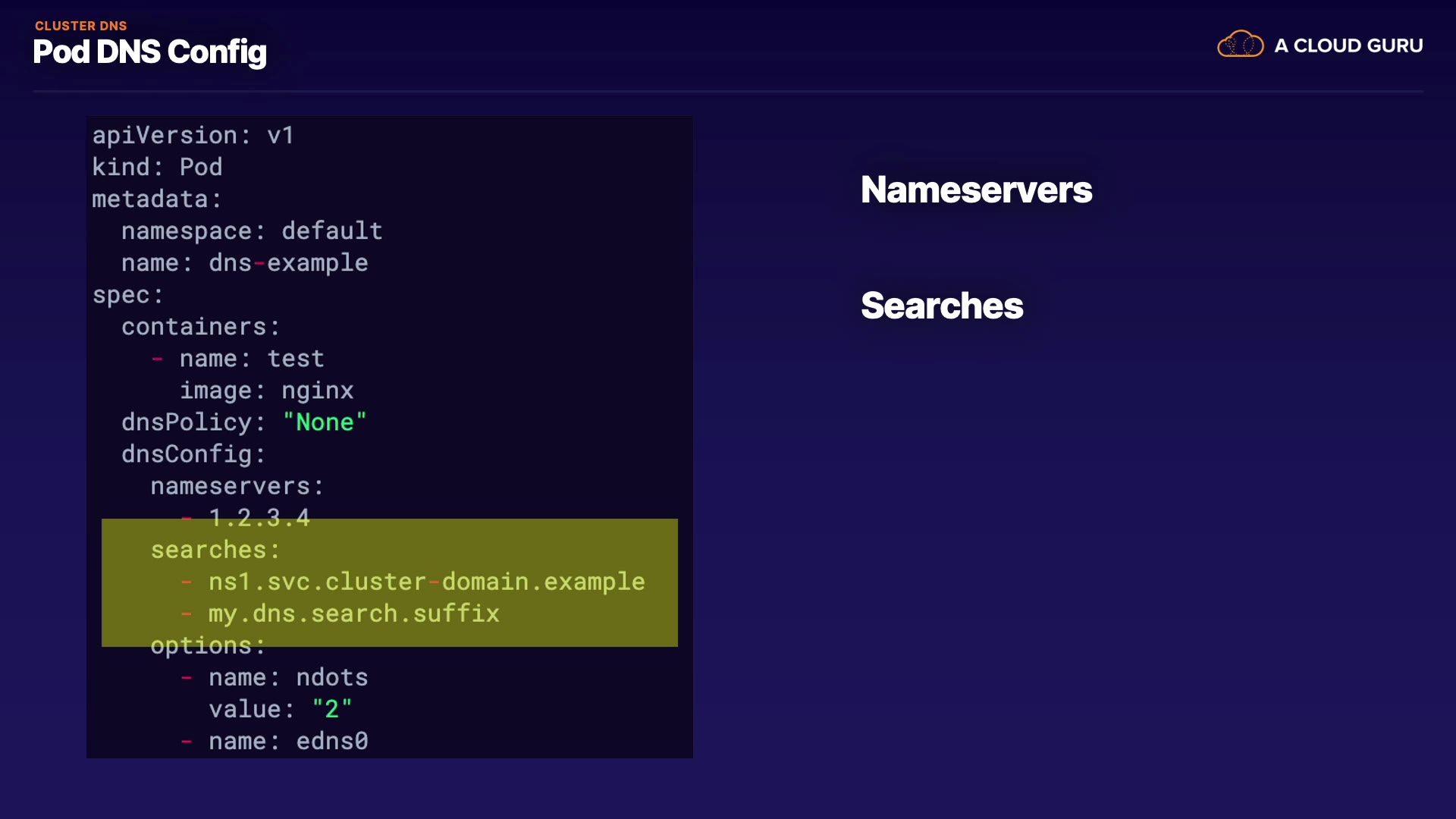Click the containers: key

[x=200, y=327]
